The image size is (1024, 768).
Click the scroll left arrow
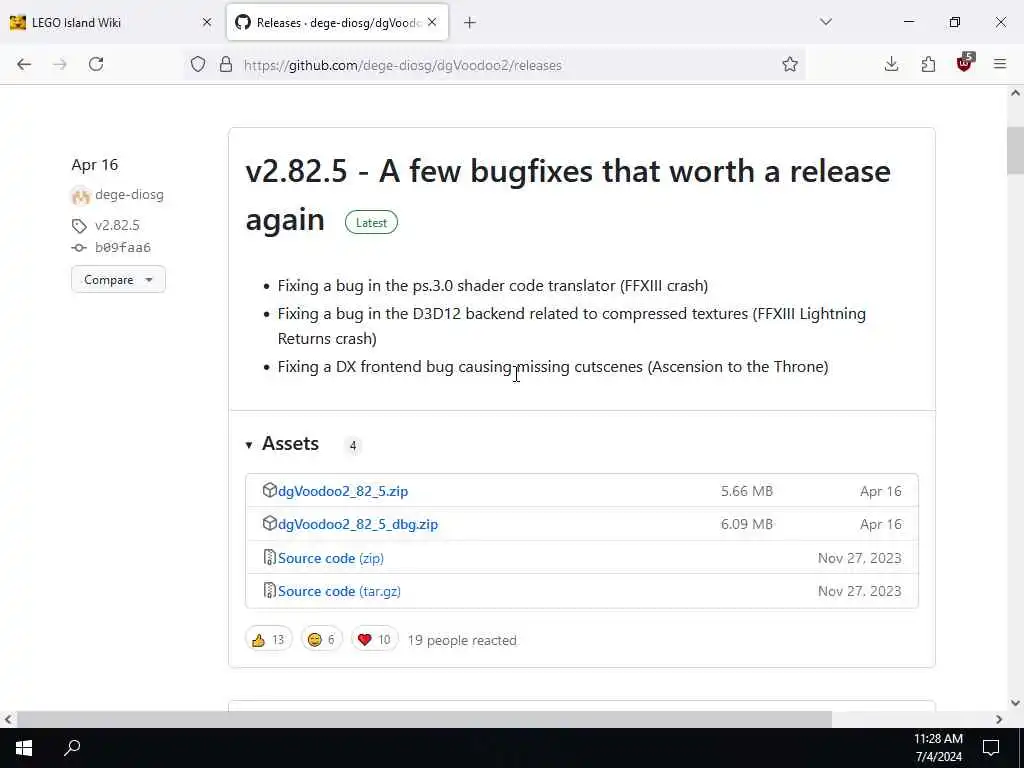tap(8, 720)
